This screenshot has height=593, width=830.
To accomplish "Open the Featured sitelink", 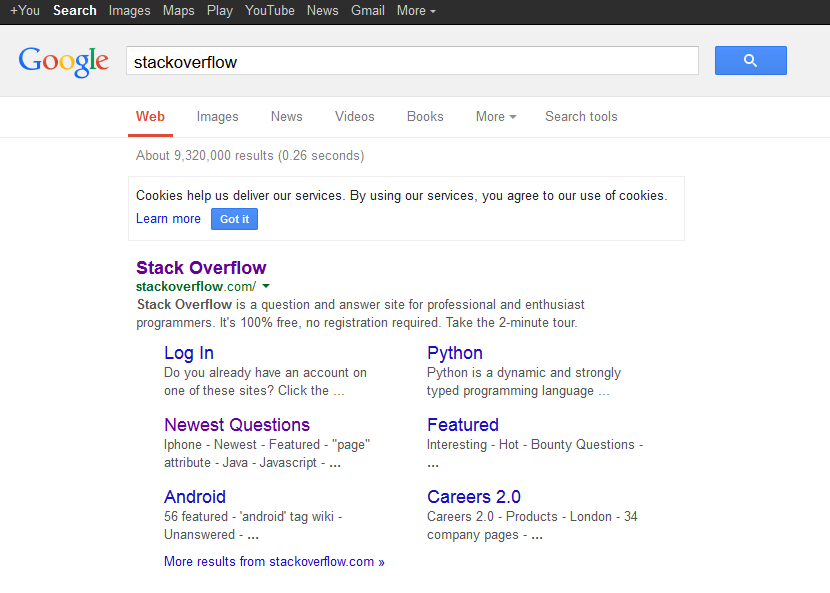I will pyautogui.click(x=463, y=425).
